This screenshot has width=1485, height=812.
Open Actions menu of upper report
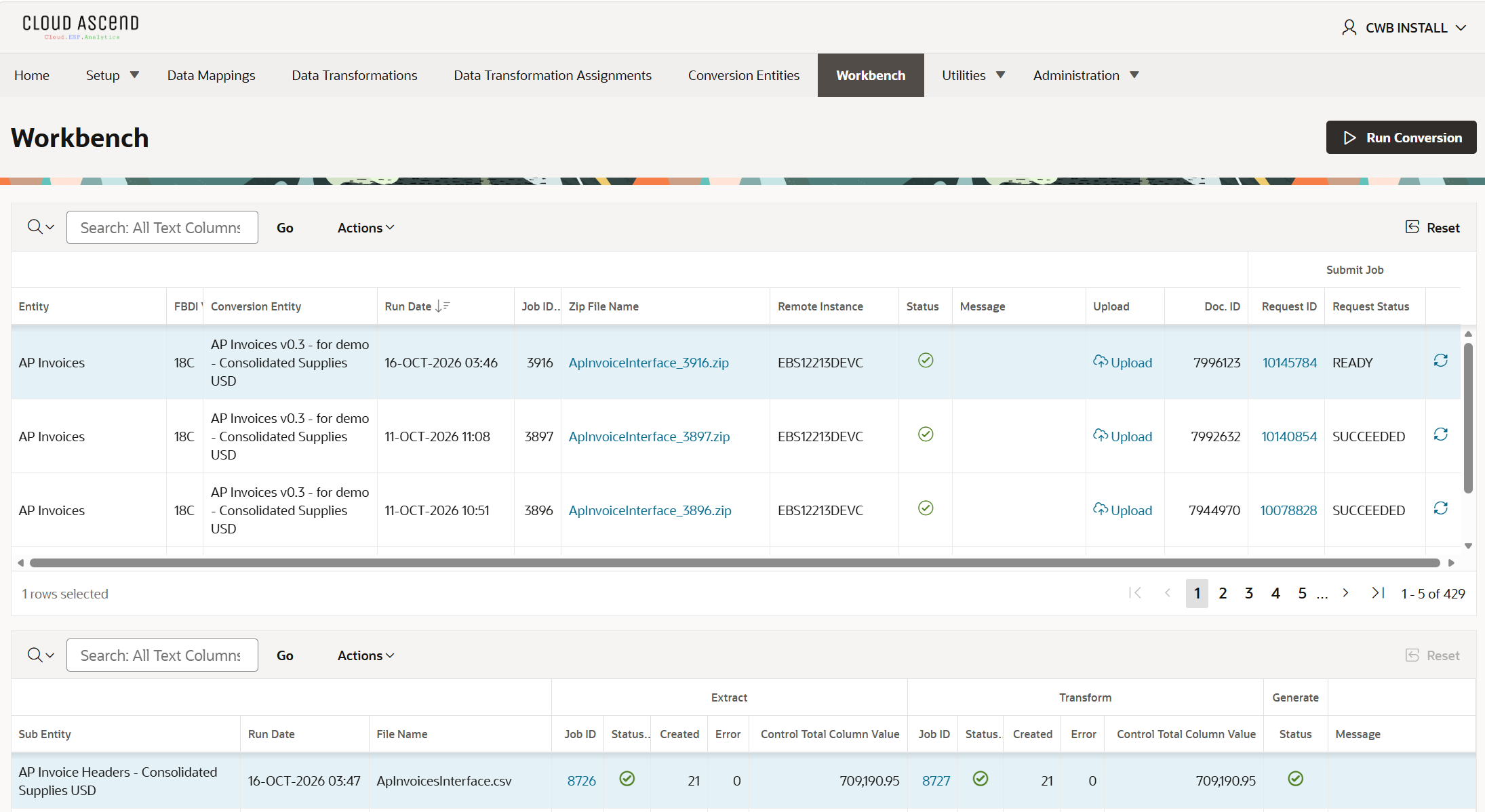pos(365,228)
